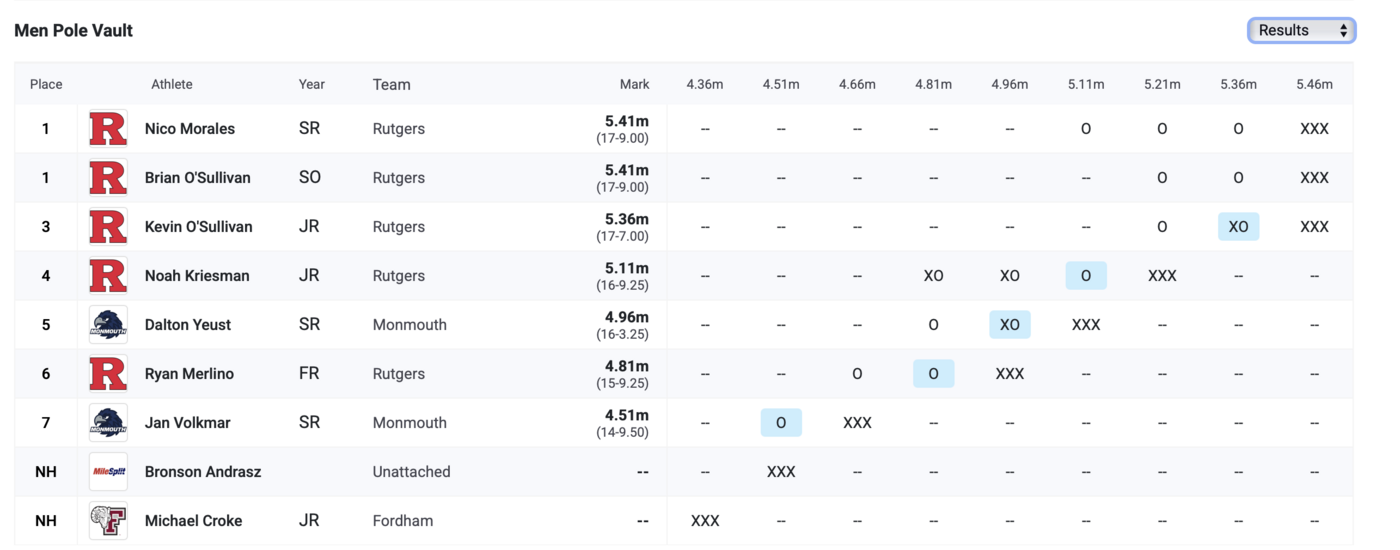Click the Mark column header
Viewport: 1400px width, 550px height.
(634, 85)
